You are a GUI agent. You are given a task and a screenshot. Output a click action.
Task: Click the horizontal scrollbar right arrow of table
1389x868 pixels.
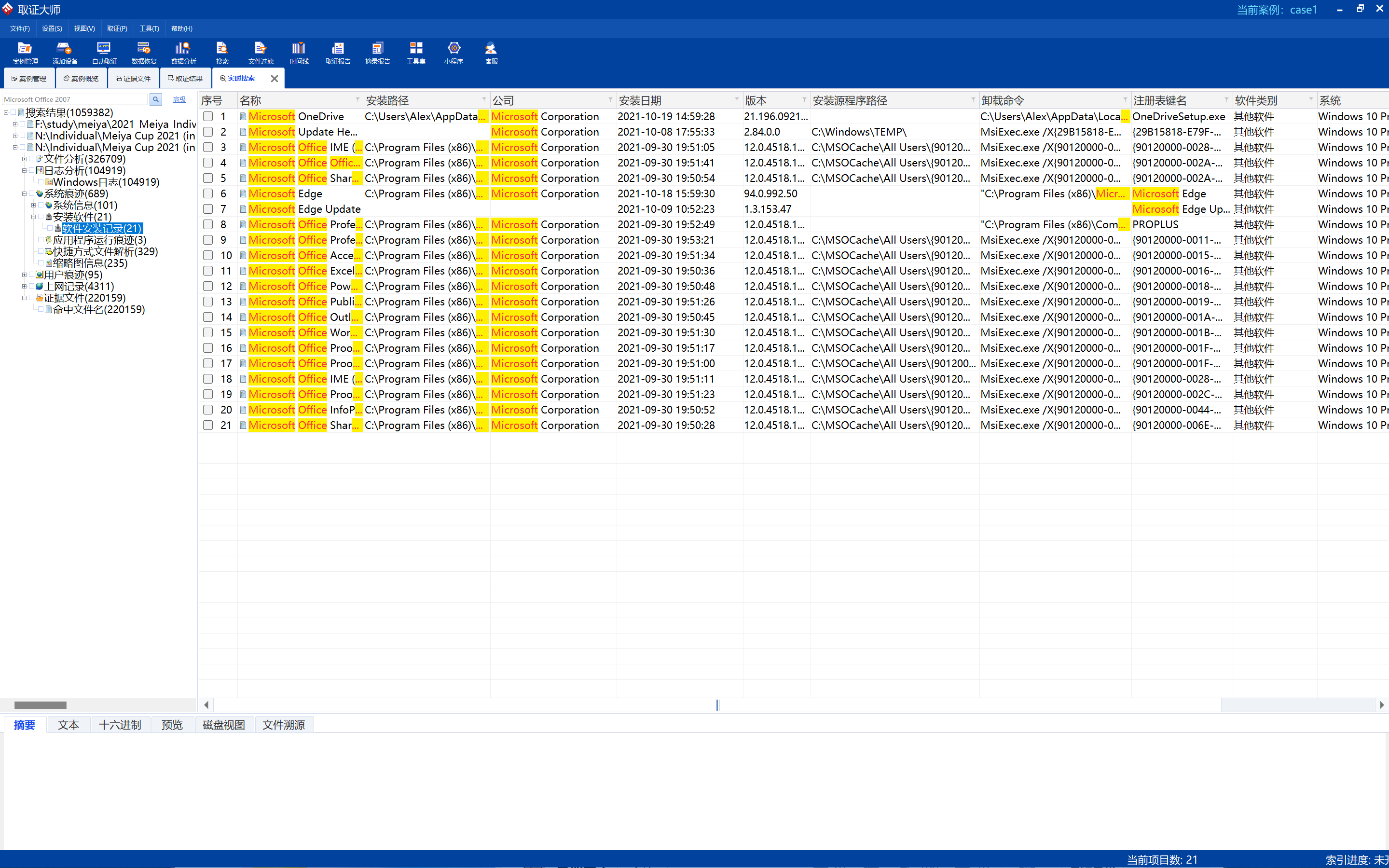(x=1382, y=705)
